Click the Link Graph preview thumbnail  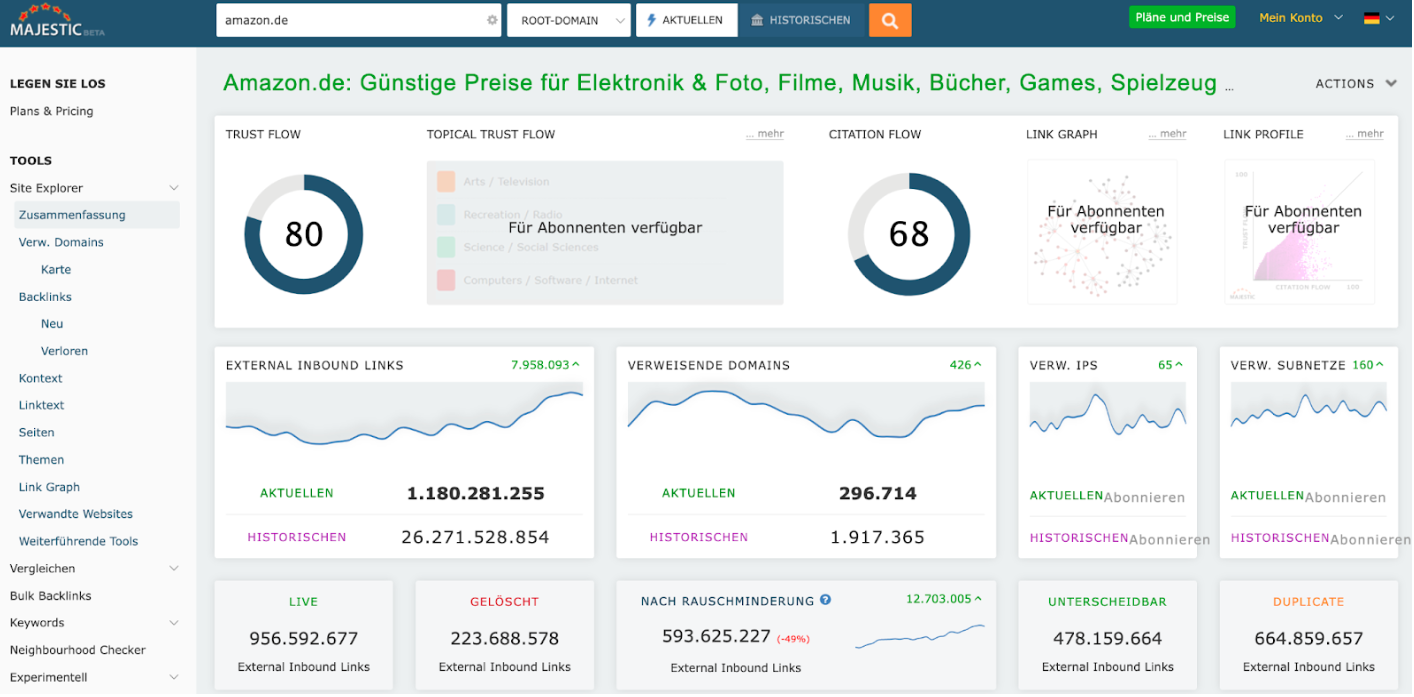(1102, 231)
